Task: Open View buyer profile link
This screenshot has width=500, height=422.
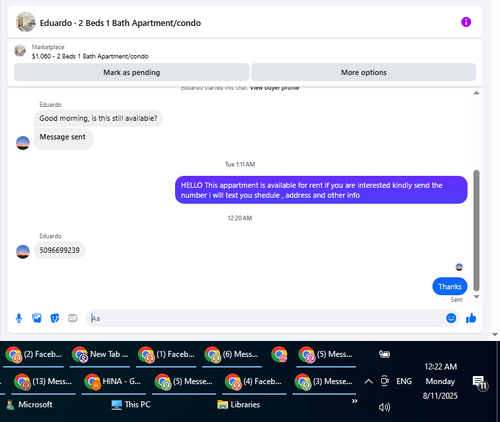Action: point(274,88)
